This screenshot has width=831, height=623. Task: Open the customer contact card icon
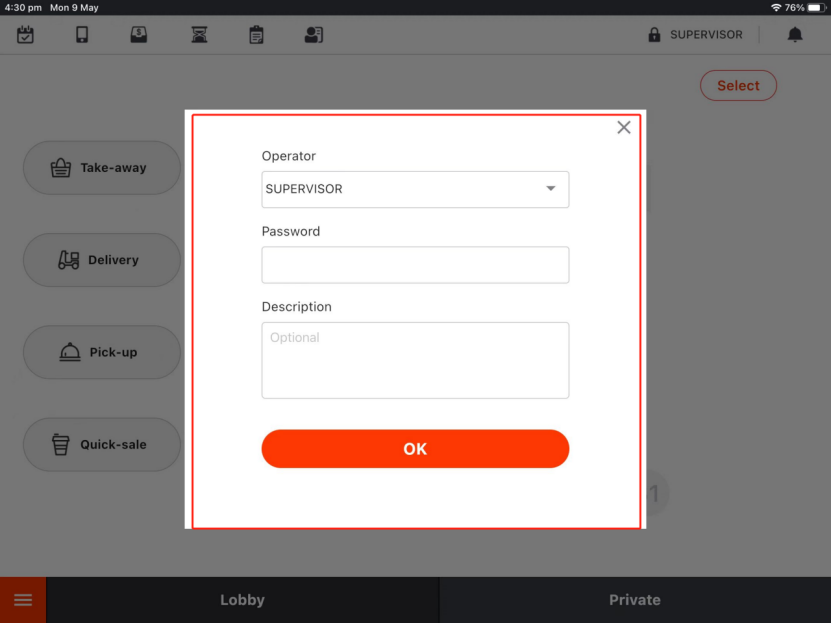point(314,35)
